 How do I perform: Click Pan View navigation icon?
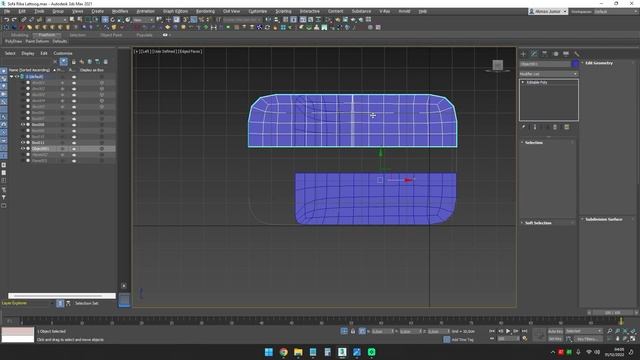[x=618, y=339]
